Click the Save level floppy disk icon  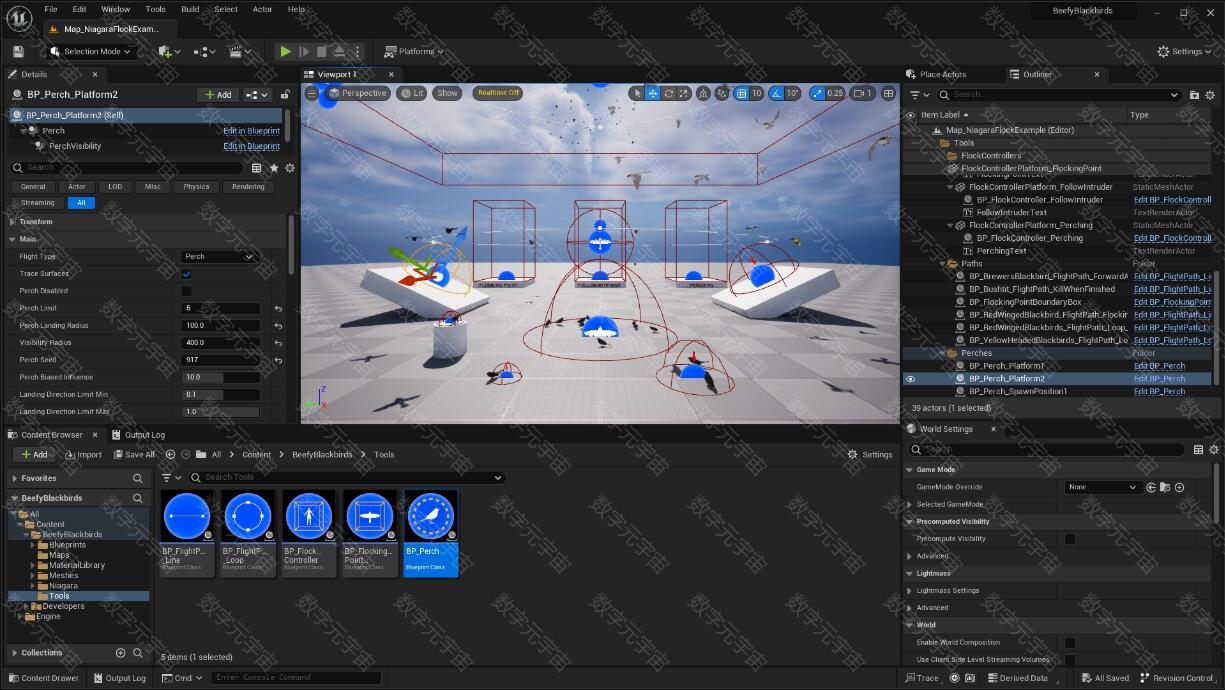18,51
